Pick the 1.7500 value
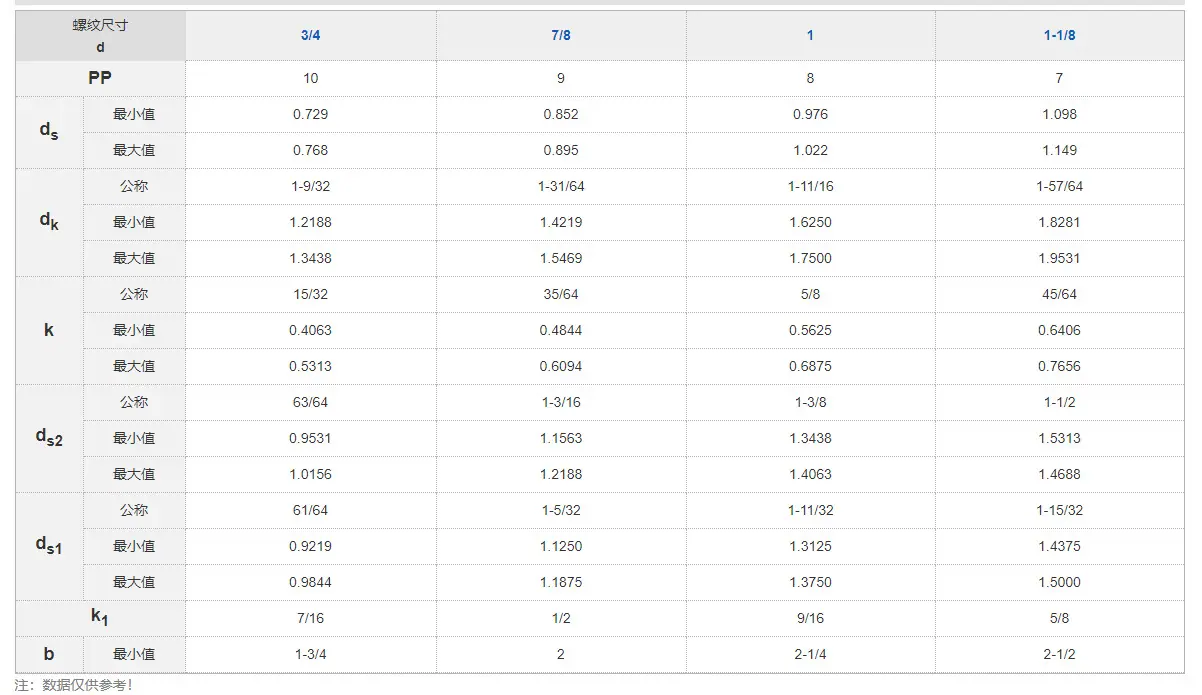1202x695 pixels. pyautogui.click(x=810, y=258)
